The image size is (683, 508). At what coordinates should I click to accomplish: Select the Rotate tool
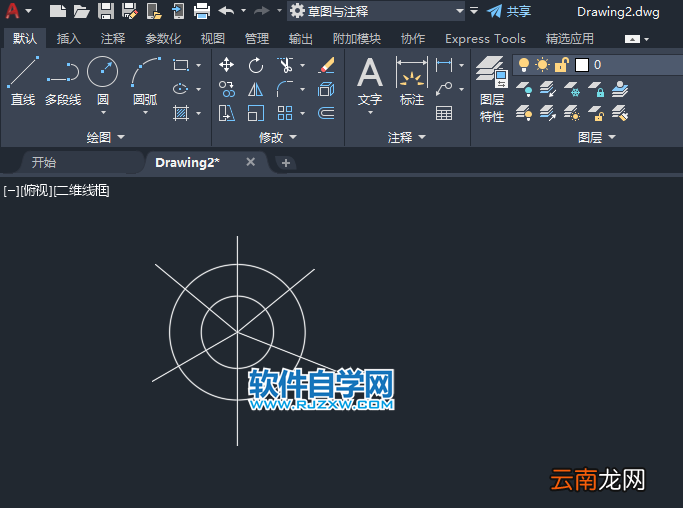point(256,65)
